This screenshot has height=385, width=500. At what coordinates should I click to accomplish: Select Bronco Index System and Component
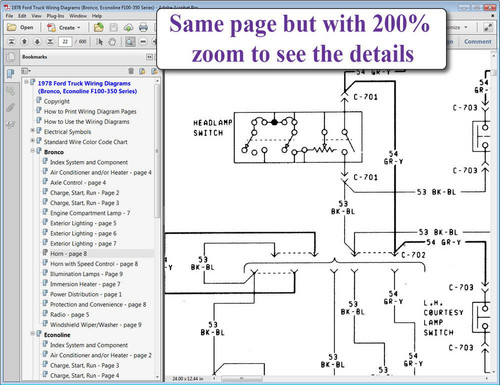pyautogui.click(x=89, y=162)
